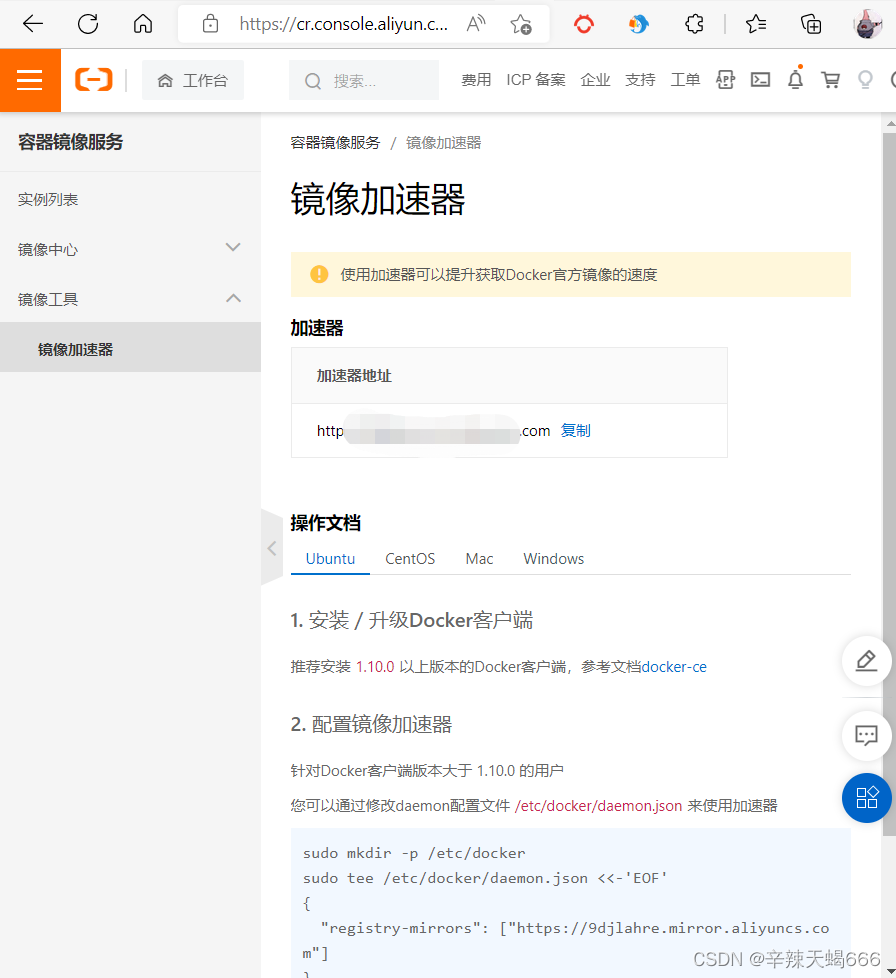The image size is (896, 978).
Task: Collapse the 镜像工具 sidebar section
Action: [x=130, y=299]
